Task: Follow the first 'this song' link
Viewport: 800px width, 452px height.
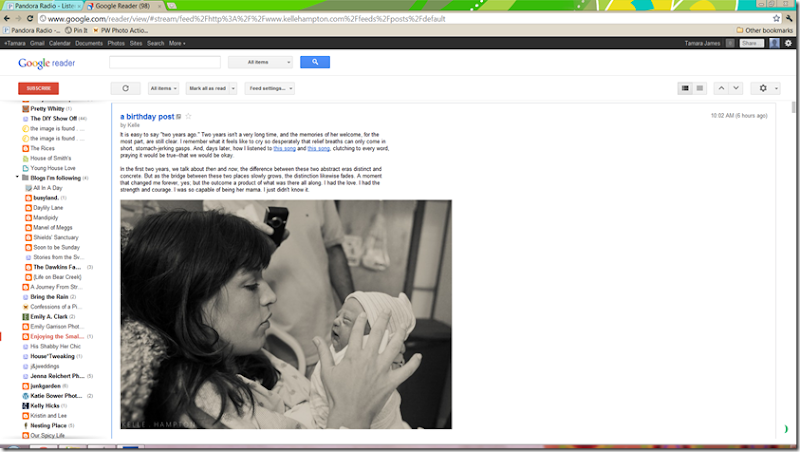Action: pyautogui.click(x=285, y=148)
